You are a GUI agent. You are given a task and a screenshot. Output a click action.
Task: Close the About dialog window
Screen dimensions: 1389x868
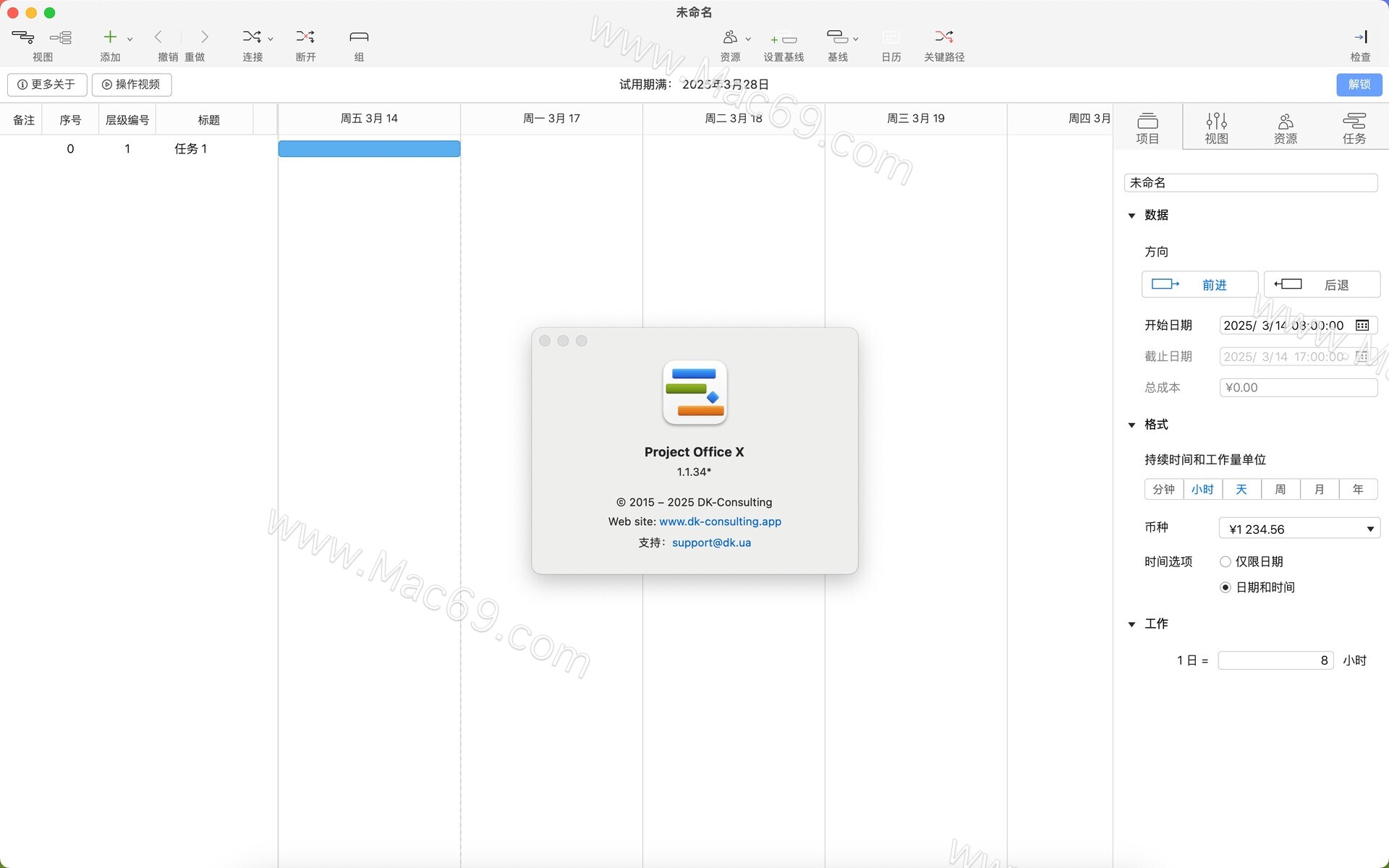tap(545, 341)
